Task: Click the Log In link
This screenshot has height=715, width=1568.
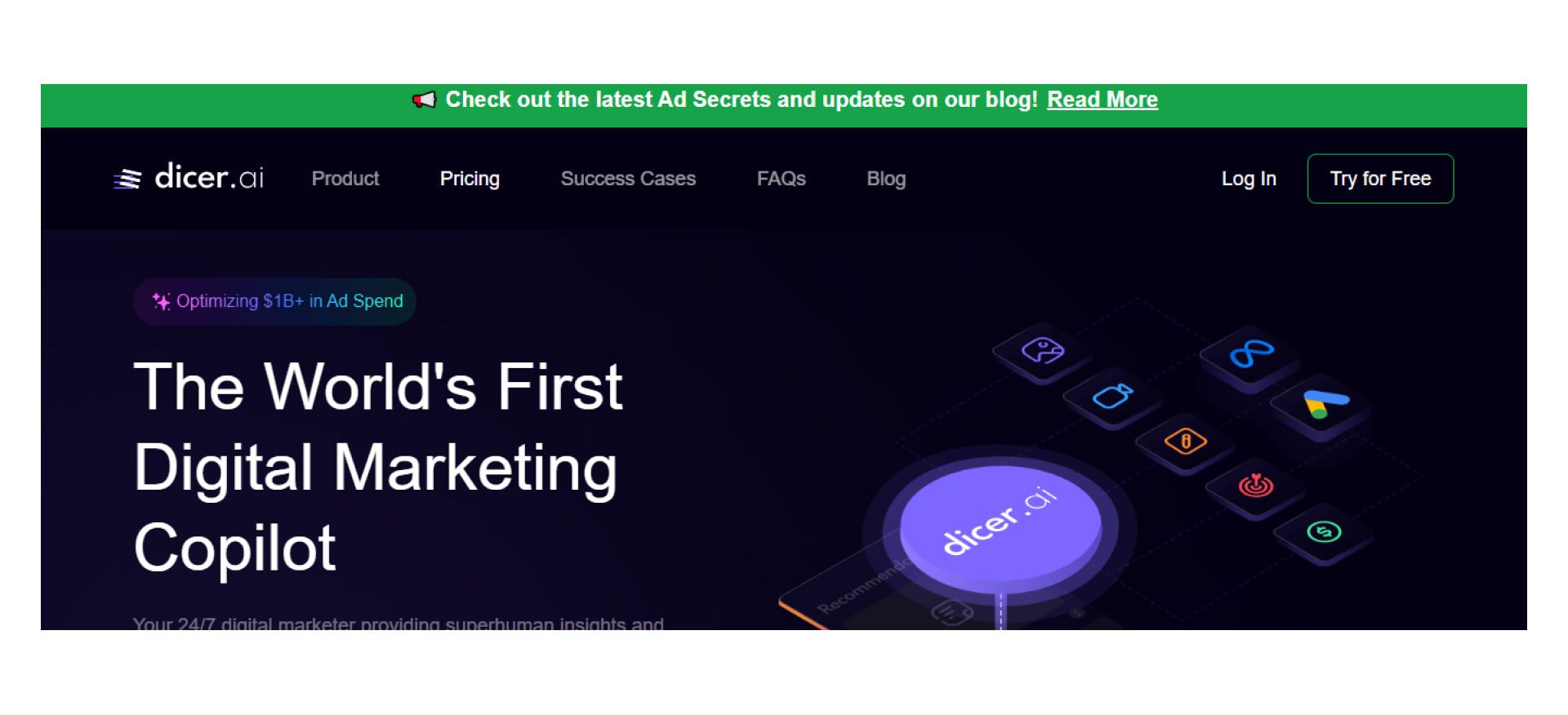Action: [x=1249, y=179]
